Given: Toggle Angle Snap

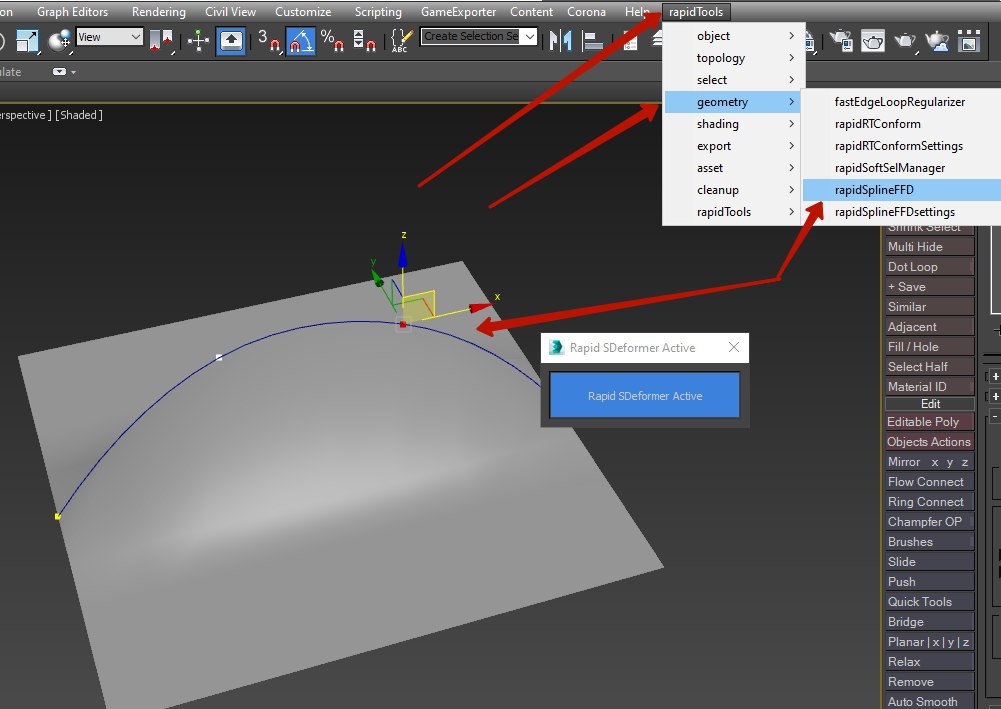Looking at the screenshot, I should tap(301, 41).
